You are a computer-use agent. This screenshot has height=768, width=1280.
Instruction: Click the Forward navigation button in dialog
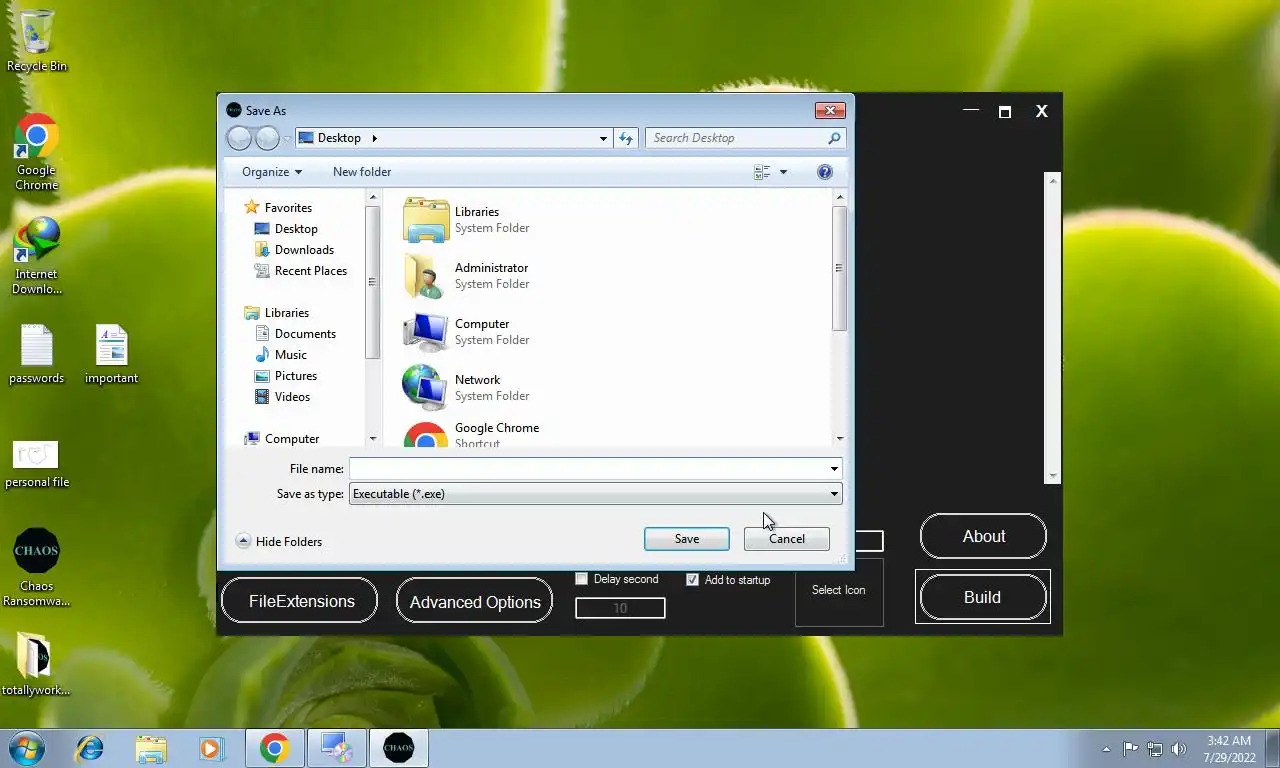(267, 138)
